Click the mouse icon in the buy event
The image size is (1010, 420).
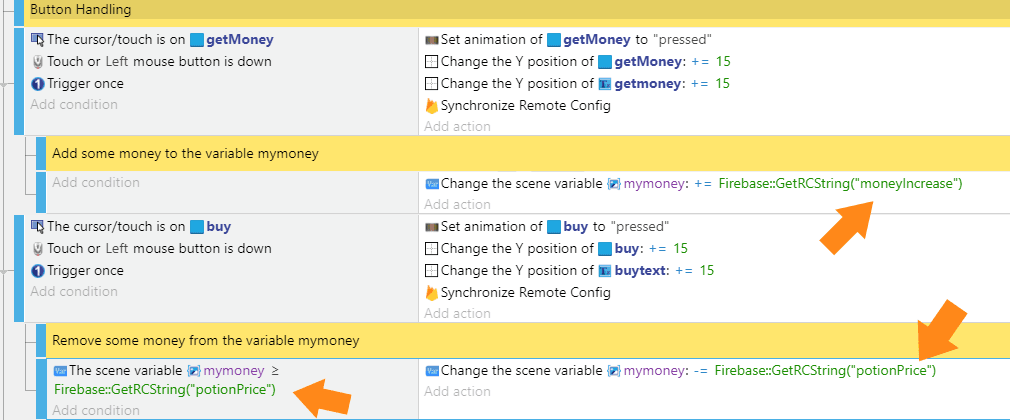pos(38,249)
